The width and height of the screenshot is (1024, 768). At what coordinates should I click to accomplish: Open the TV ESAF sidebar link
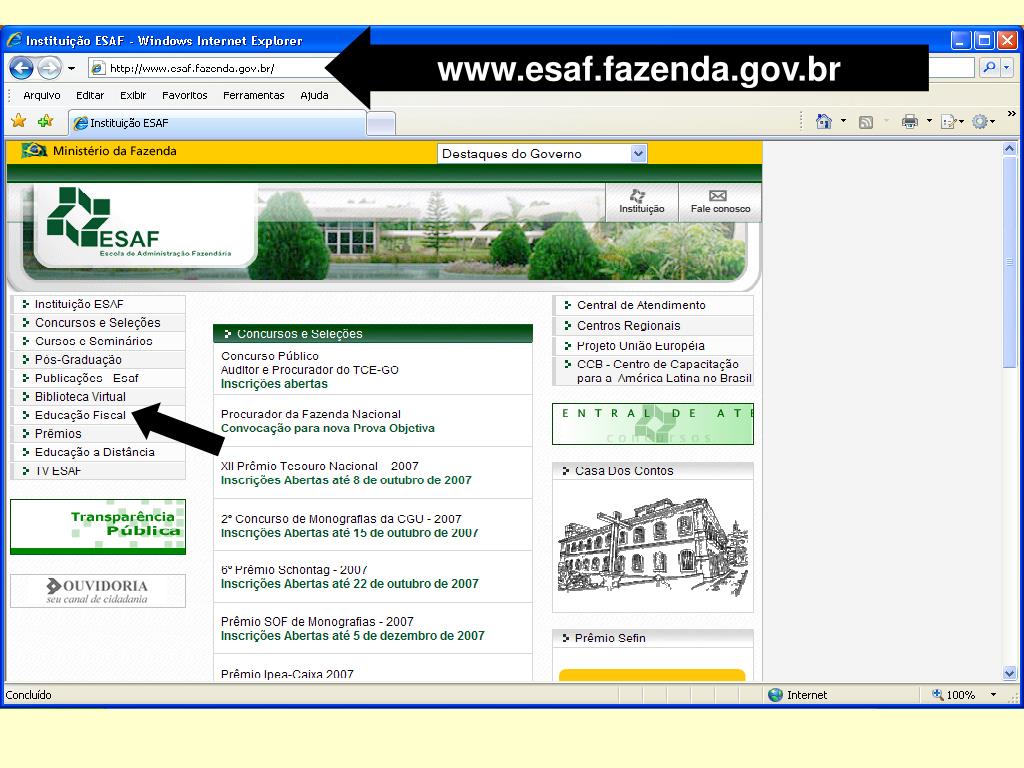click(x=58, y=471)
